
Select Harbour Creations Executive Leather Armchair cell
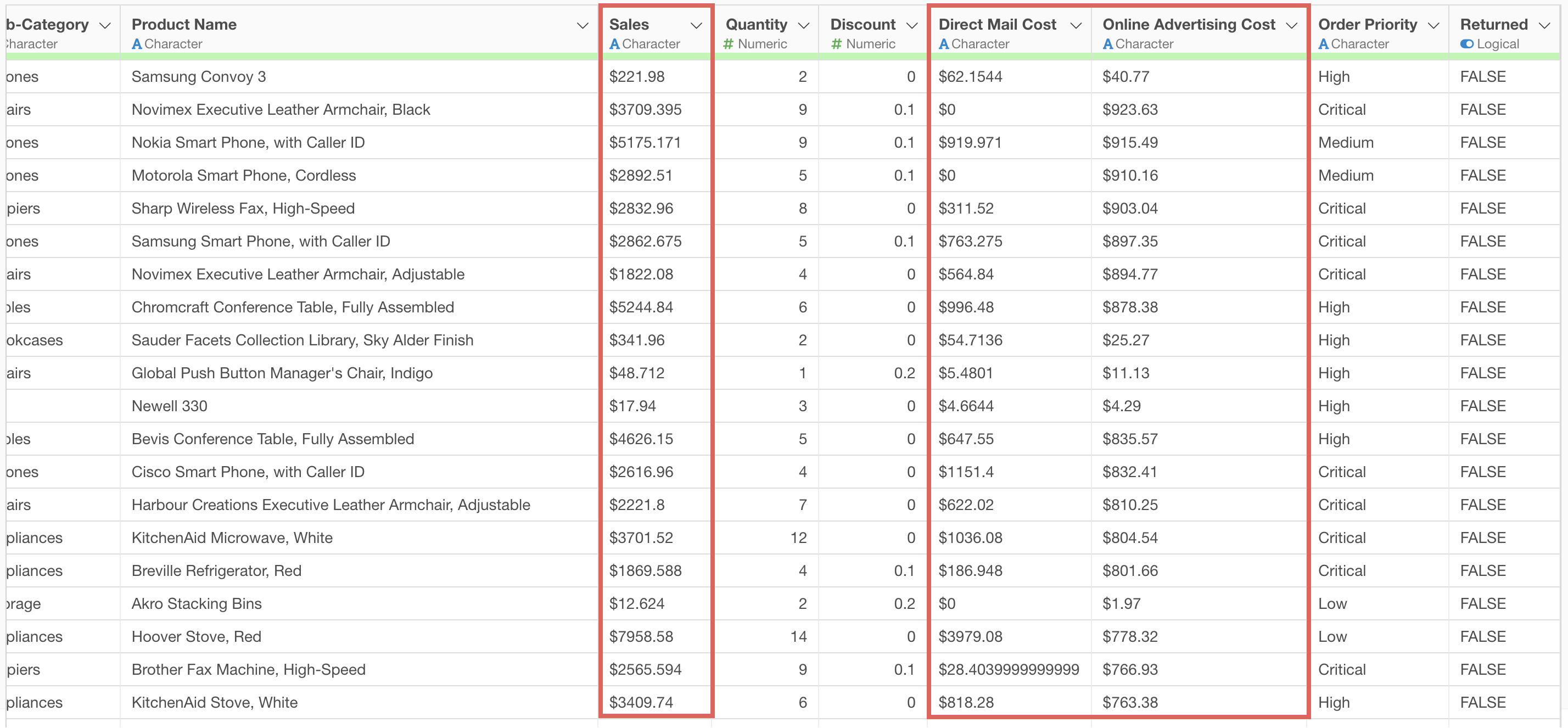pyautogui.click(x=359, y=504)
